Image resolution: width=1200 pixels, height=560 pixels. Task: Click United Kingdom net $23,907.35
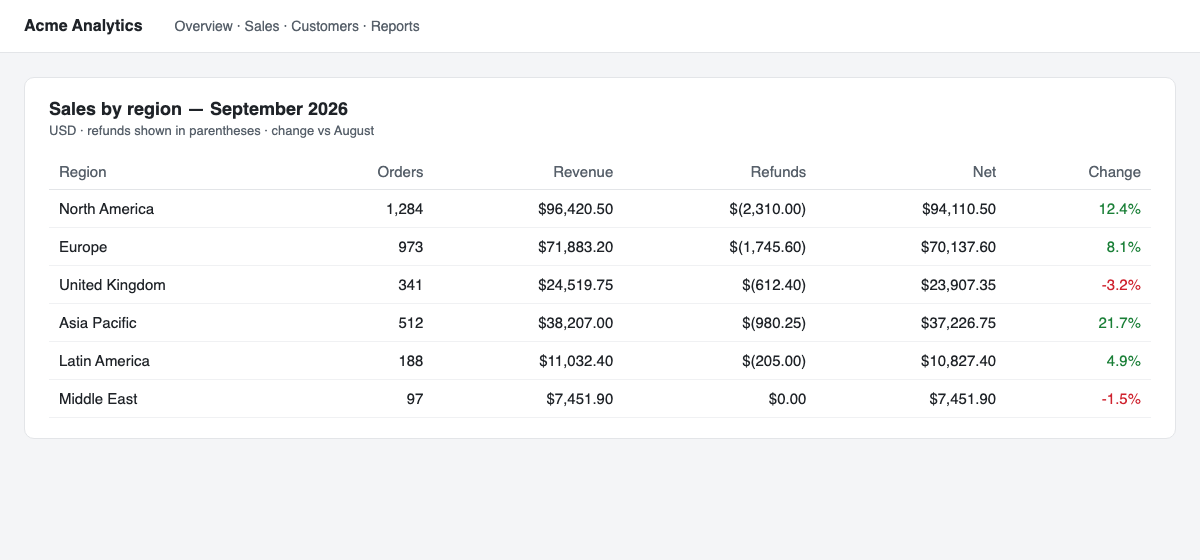pos(958,285)
